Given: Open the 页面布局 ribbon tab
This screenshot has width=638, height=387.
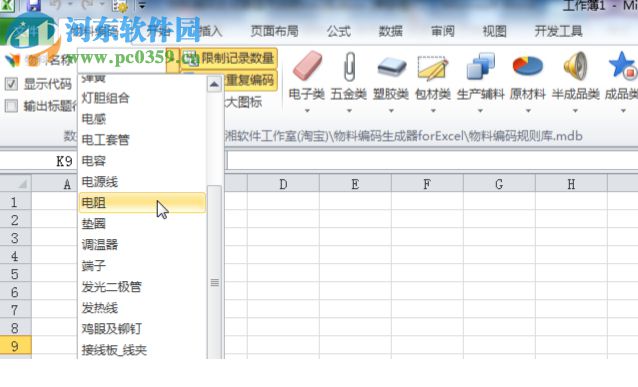Looking at the screenshot, I should click(x=274, y=31).
